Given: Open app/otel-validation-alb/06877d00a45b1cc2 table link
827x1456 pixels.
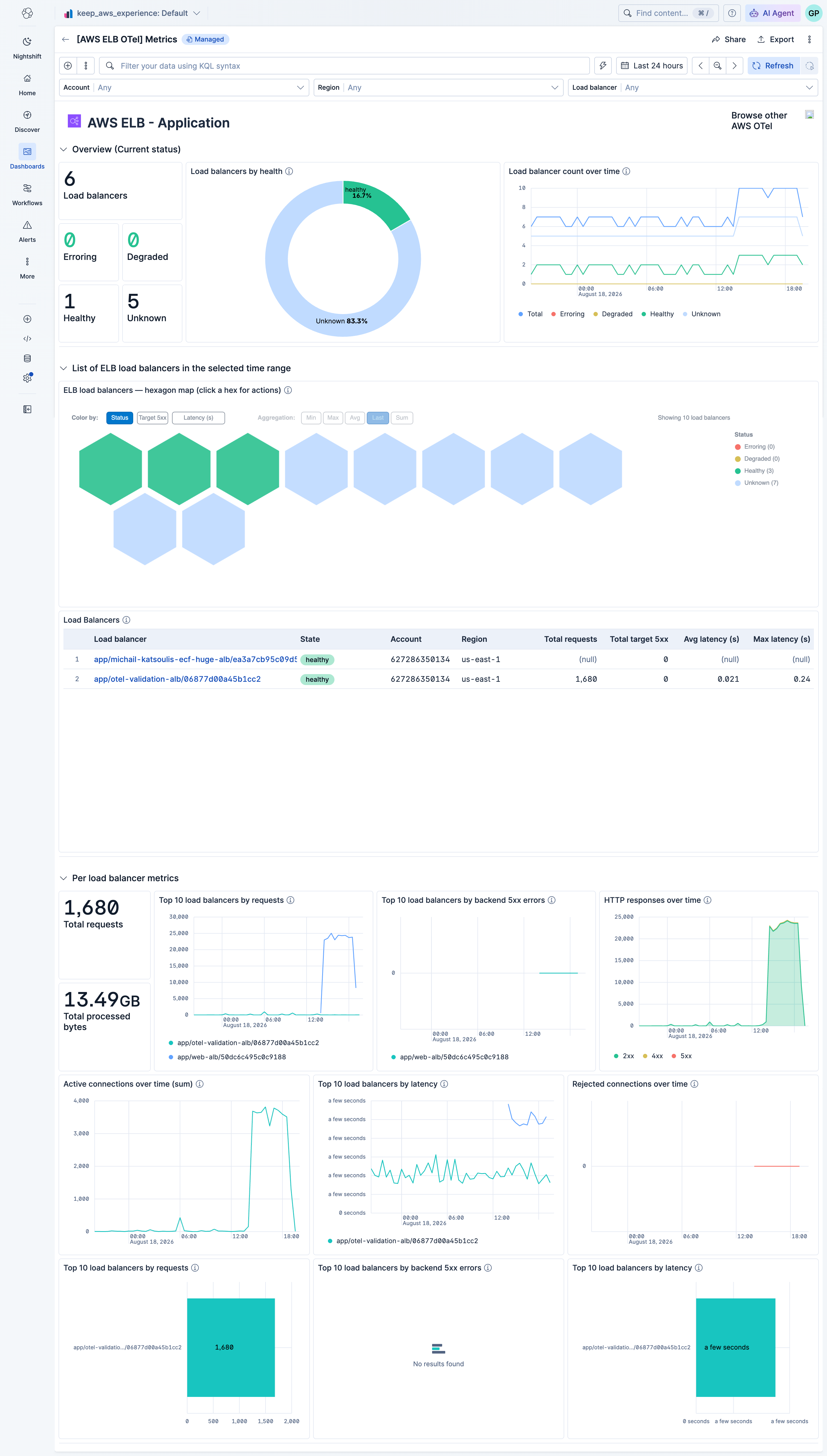Looking at the screenshot, I should [177, 679].
